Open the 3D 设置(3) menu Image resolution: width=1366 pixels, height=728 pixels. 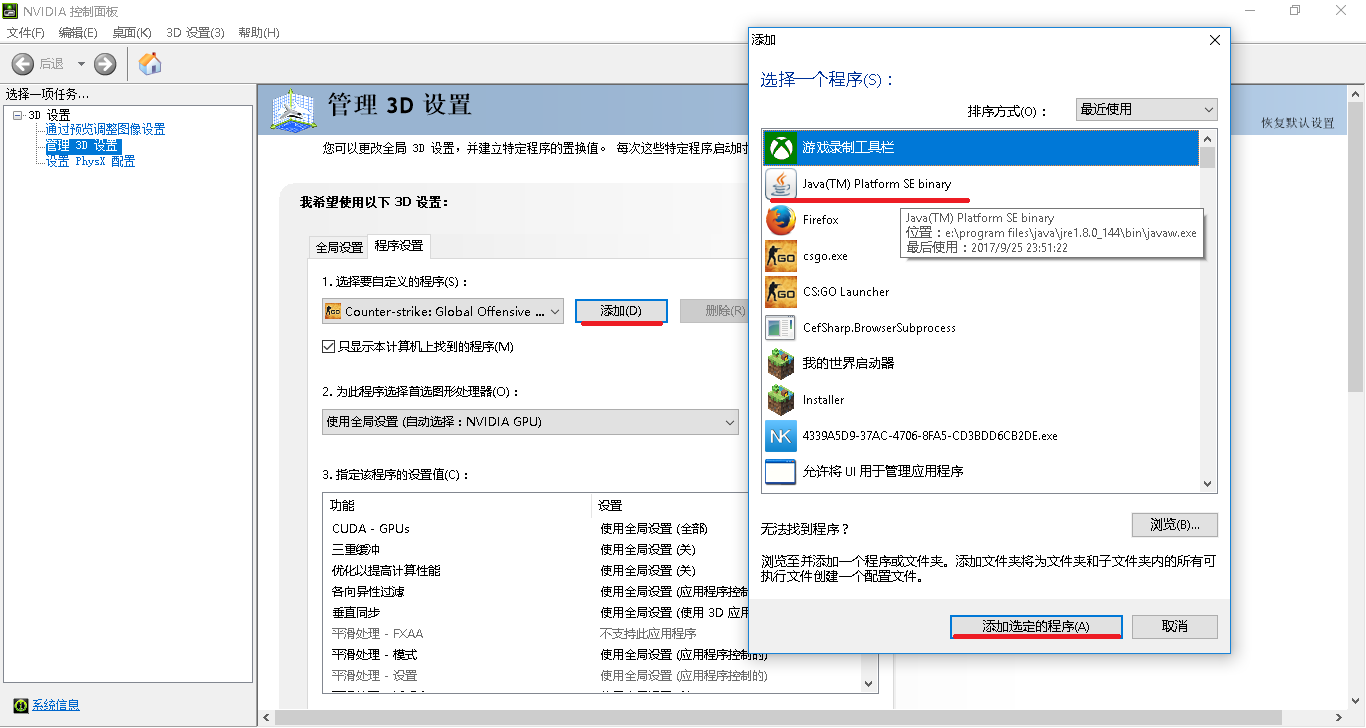(x=195, y=33)
